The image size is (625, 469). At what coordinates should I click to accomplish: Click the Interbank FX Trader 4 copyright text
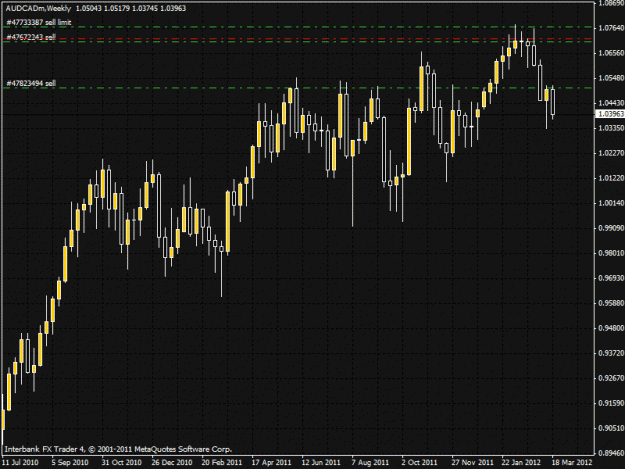coord(118,449)
